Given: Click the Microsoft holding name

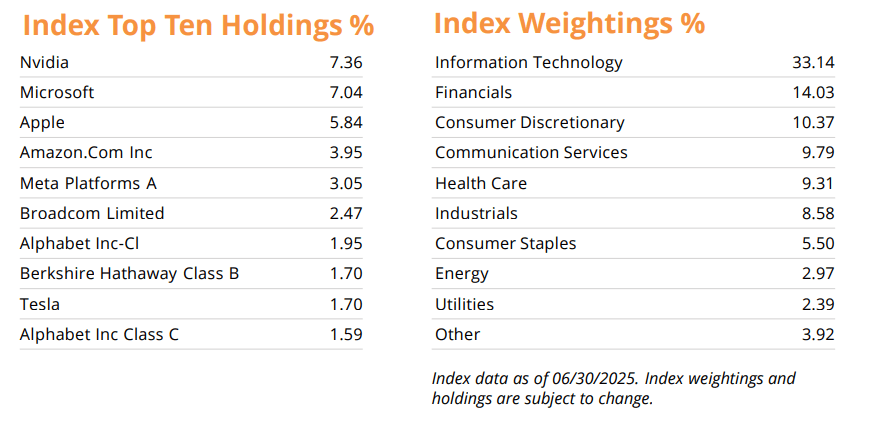Looking at the screenshot, I should (x=57, y=93).
